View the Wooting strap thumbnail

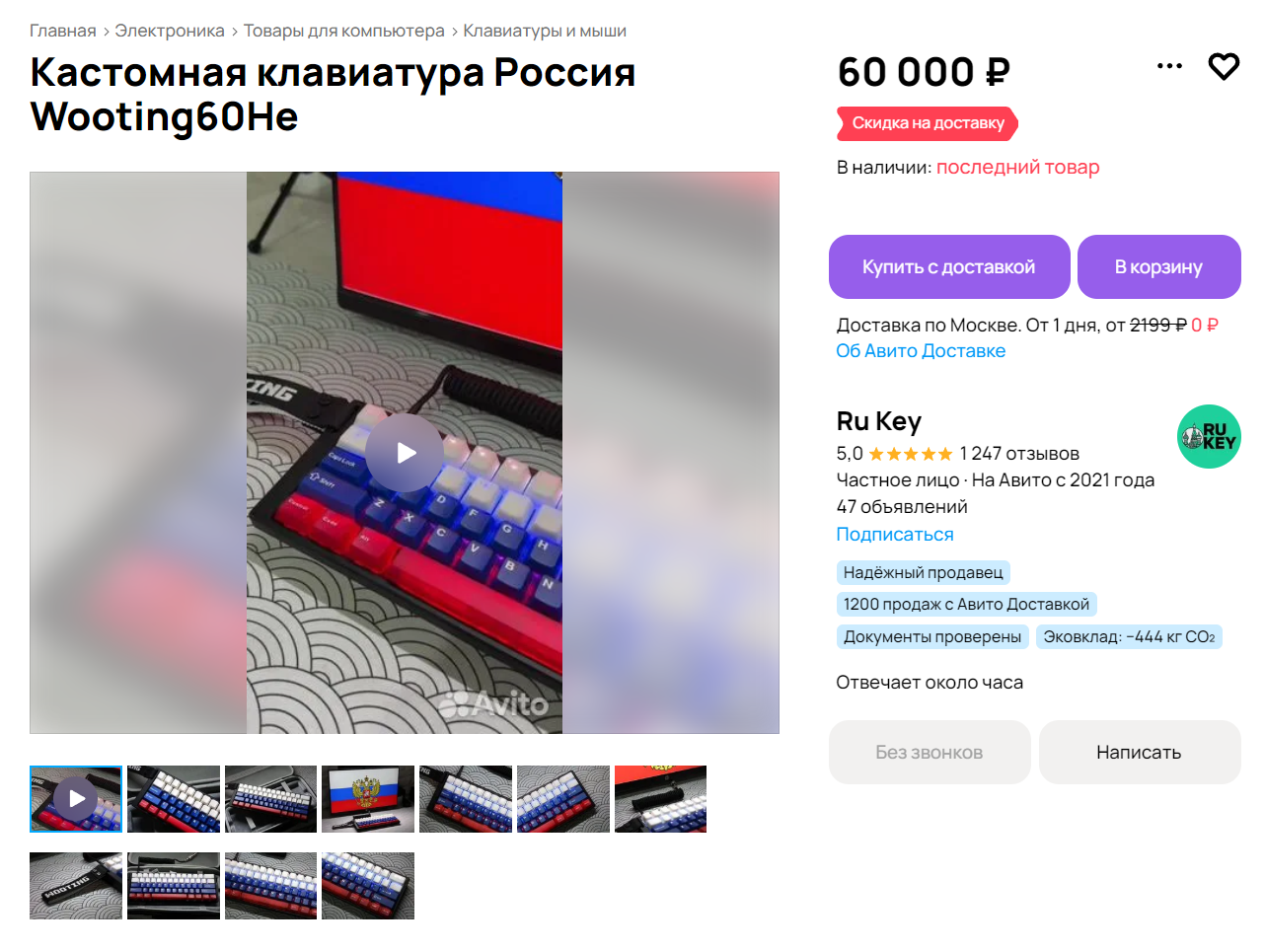point(76,886)
